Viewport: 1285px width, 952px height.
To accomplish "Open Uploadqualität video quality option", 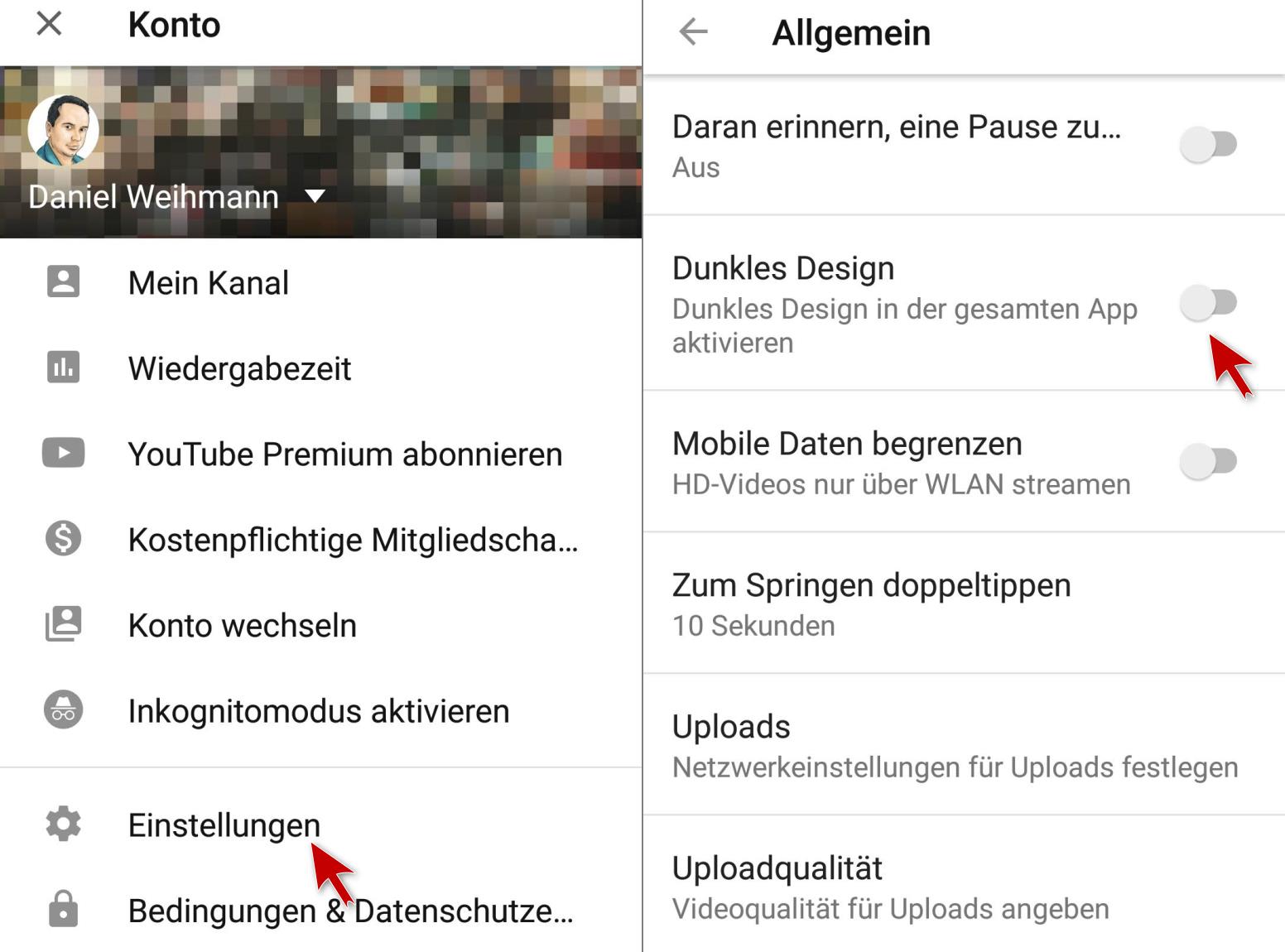I will coord(964,886).
